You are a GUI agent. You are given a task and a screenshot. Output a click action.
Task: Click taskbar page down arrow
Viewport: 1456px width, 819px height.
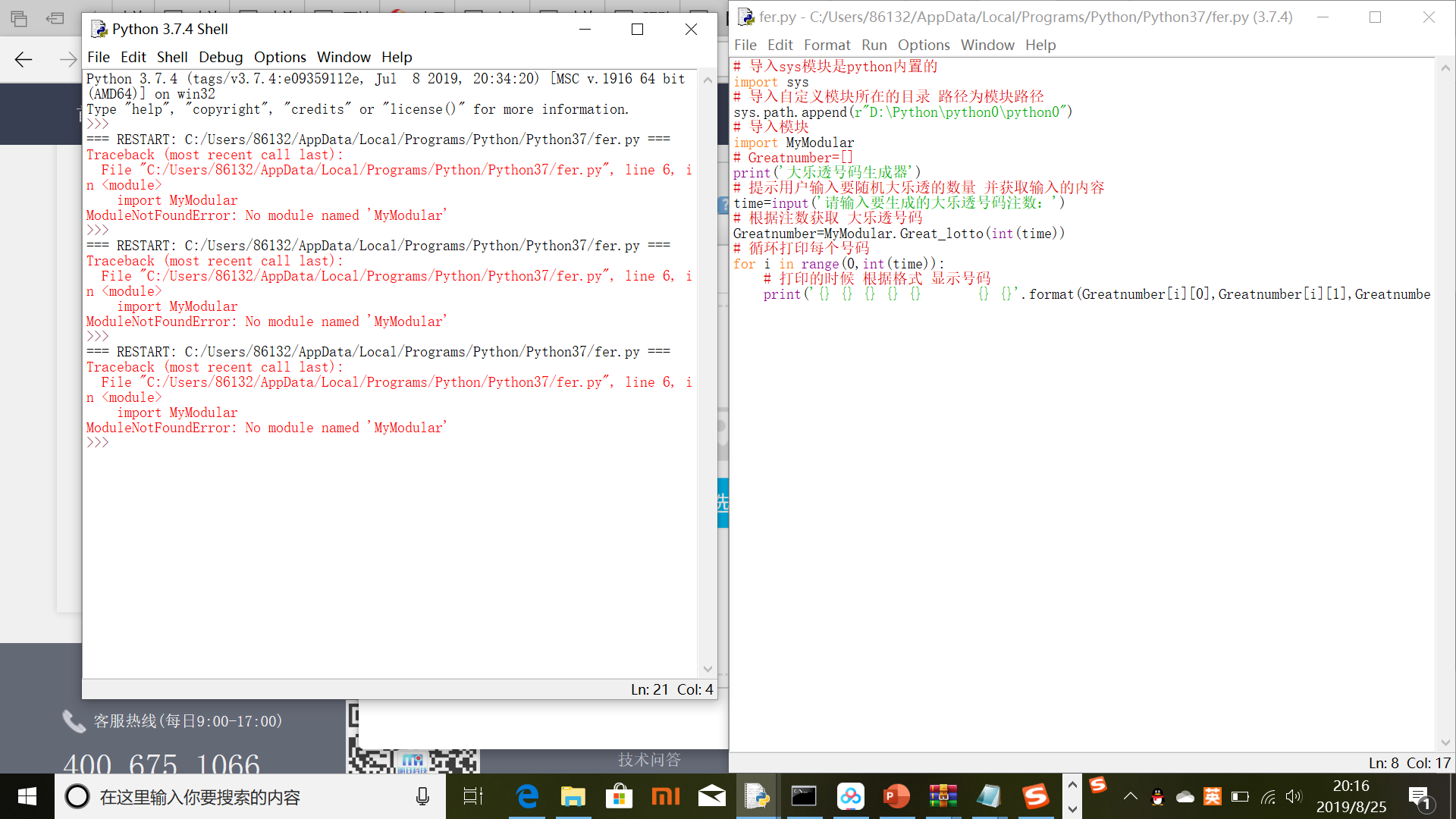pyautogui.click(x=1072, y=809)
